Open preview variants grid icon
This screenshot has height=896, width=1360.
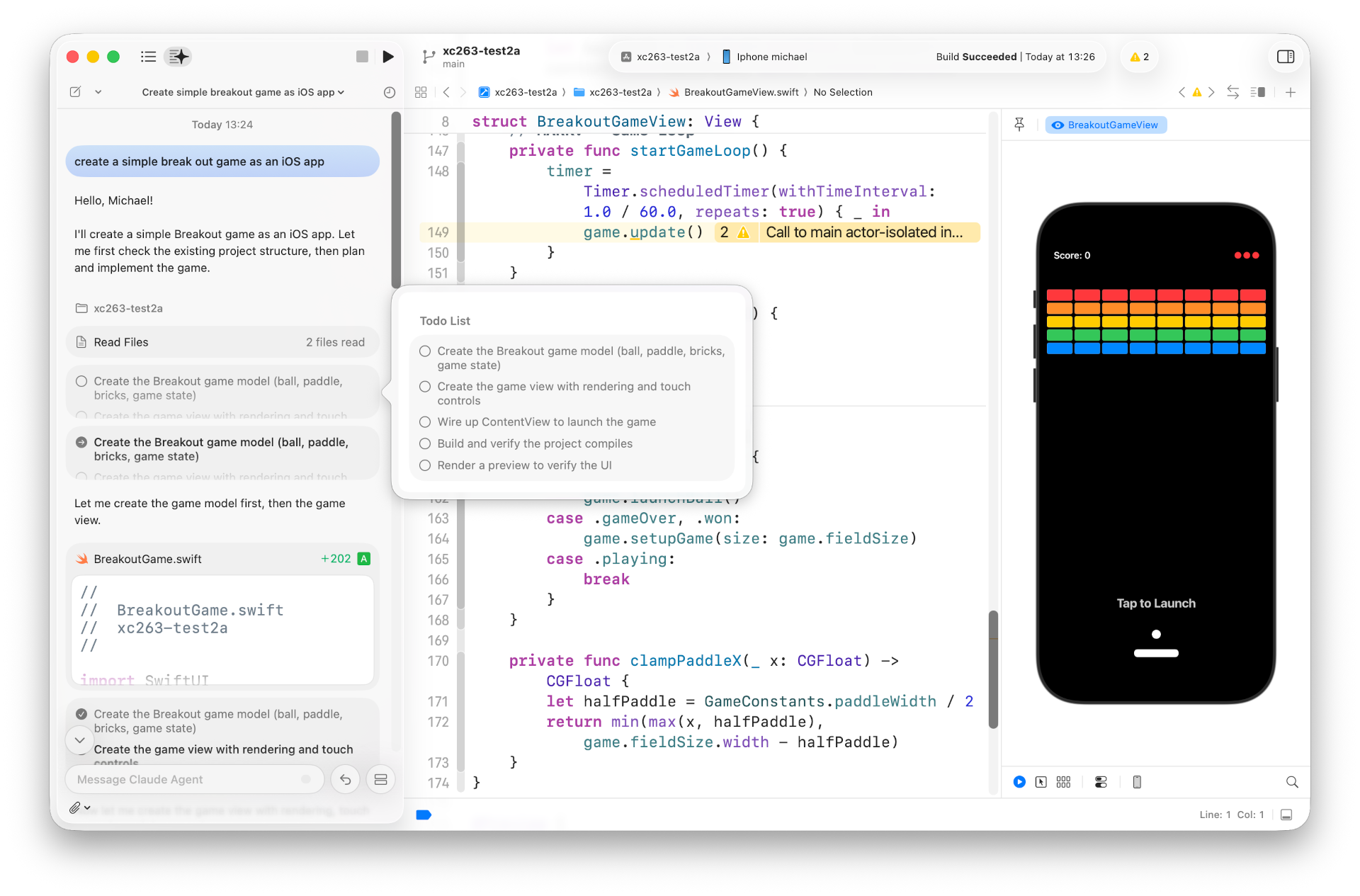click(x=1063, y=782)
